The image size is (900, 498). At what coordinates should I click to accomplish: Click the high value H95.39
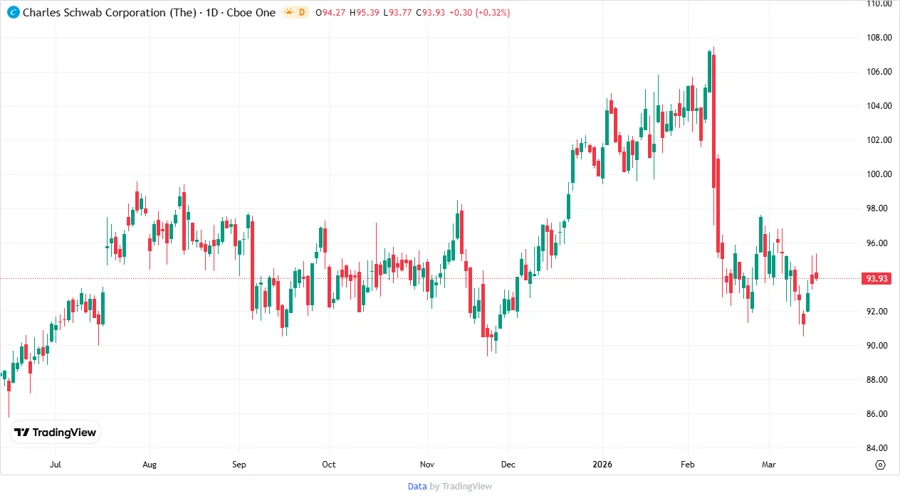364,12
